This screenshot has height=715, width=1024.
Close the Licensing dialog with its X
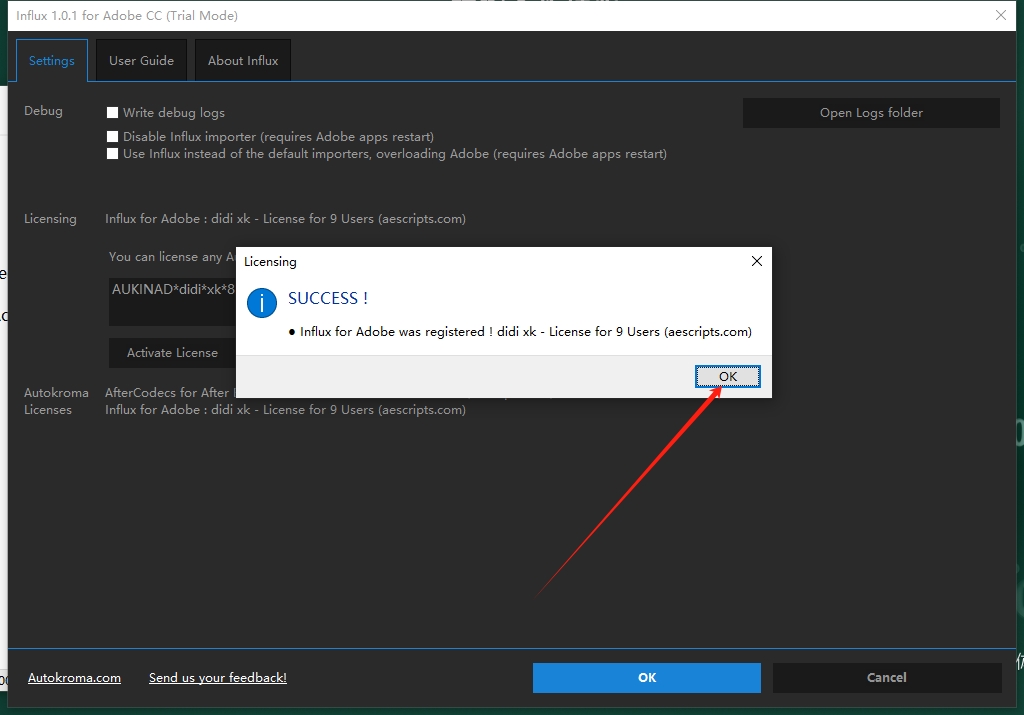(x=757, y=261)
